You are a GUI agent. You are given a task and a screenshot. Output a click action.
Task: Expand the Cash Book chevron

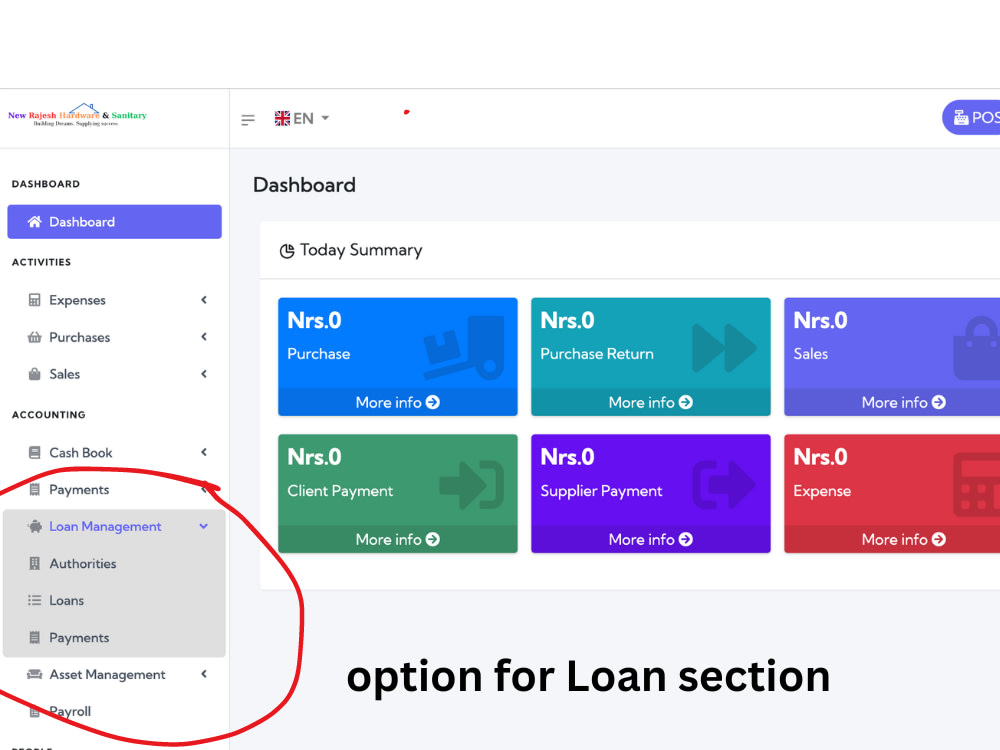204,452
